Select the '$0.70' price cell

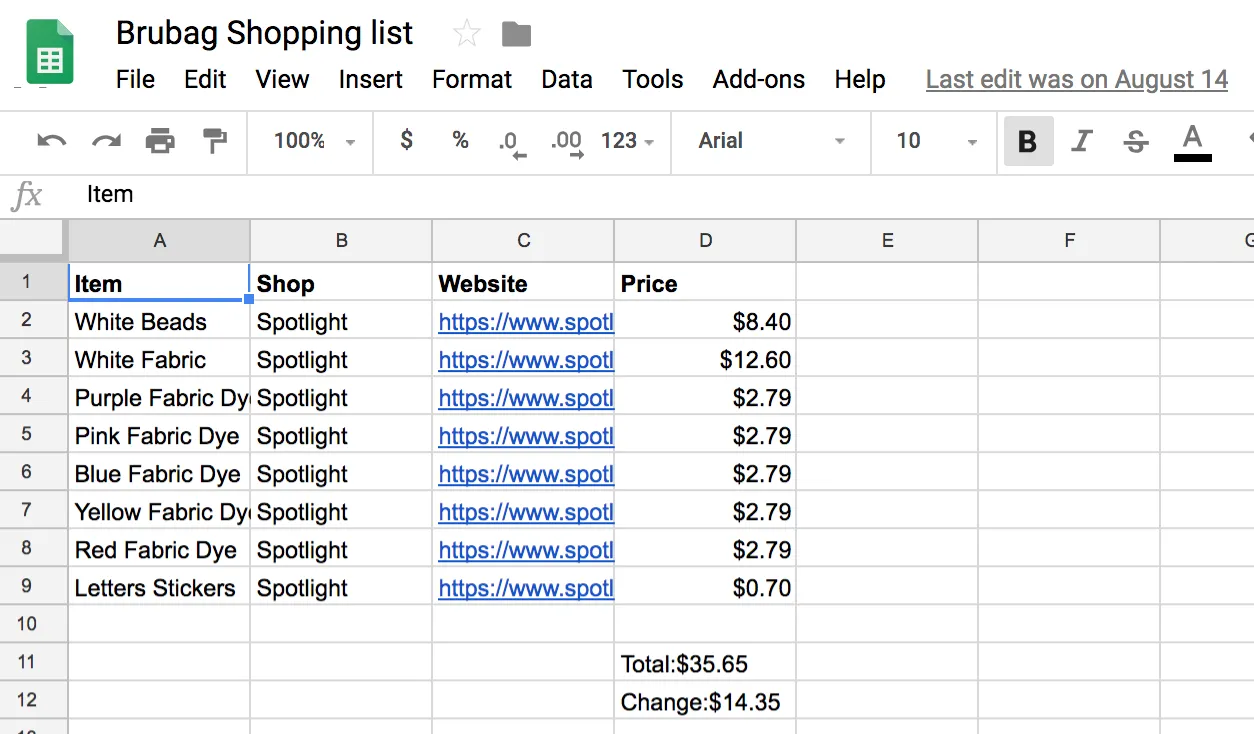point(705,588)
